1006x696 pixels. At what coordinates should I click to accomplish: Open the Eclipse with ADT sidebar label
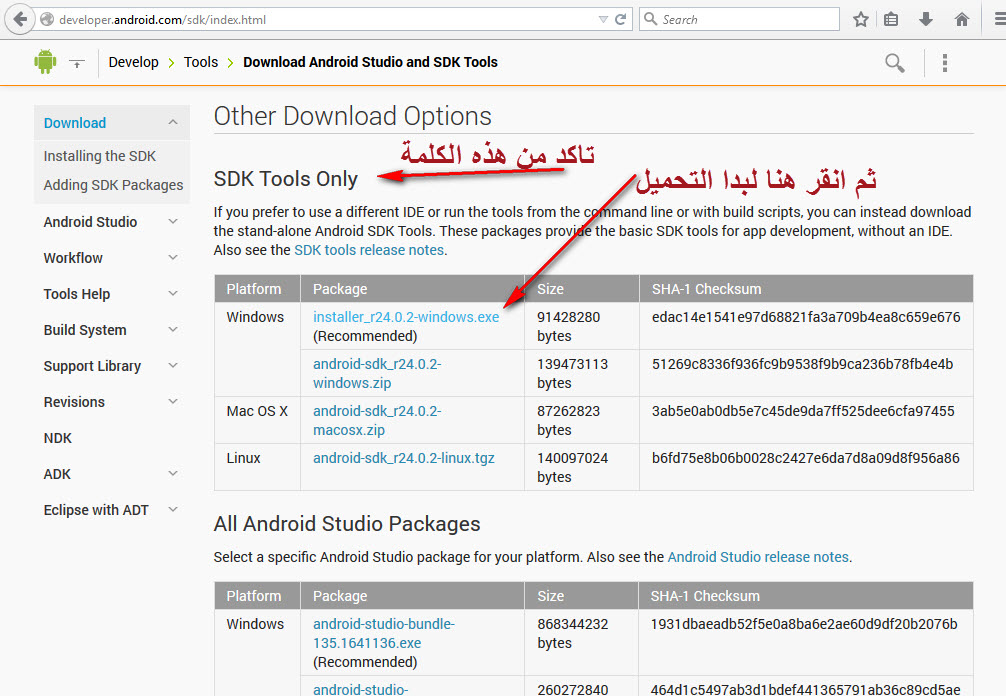point(96,510)
